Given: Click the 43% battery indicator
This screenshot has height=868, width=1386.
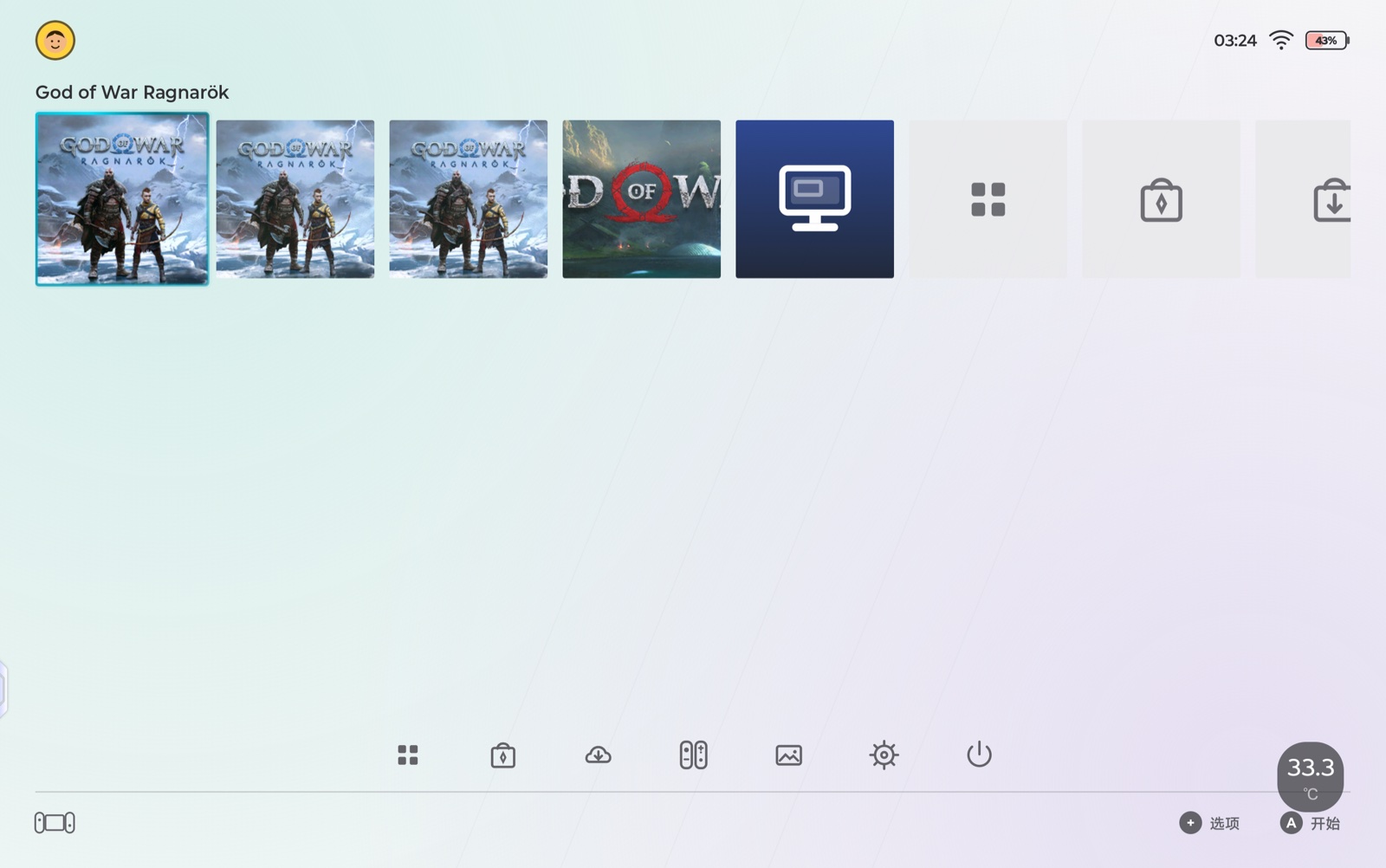Looking at the screenshot, I should [1327, 41].
